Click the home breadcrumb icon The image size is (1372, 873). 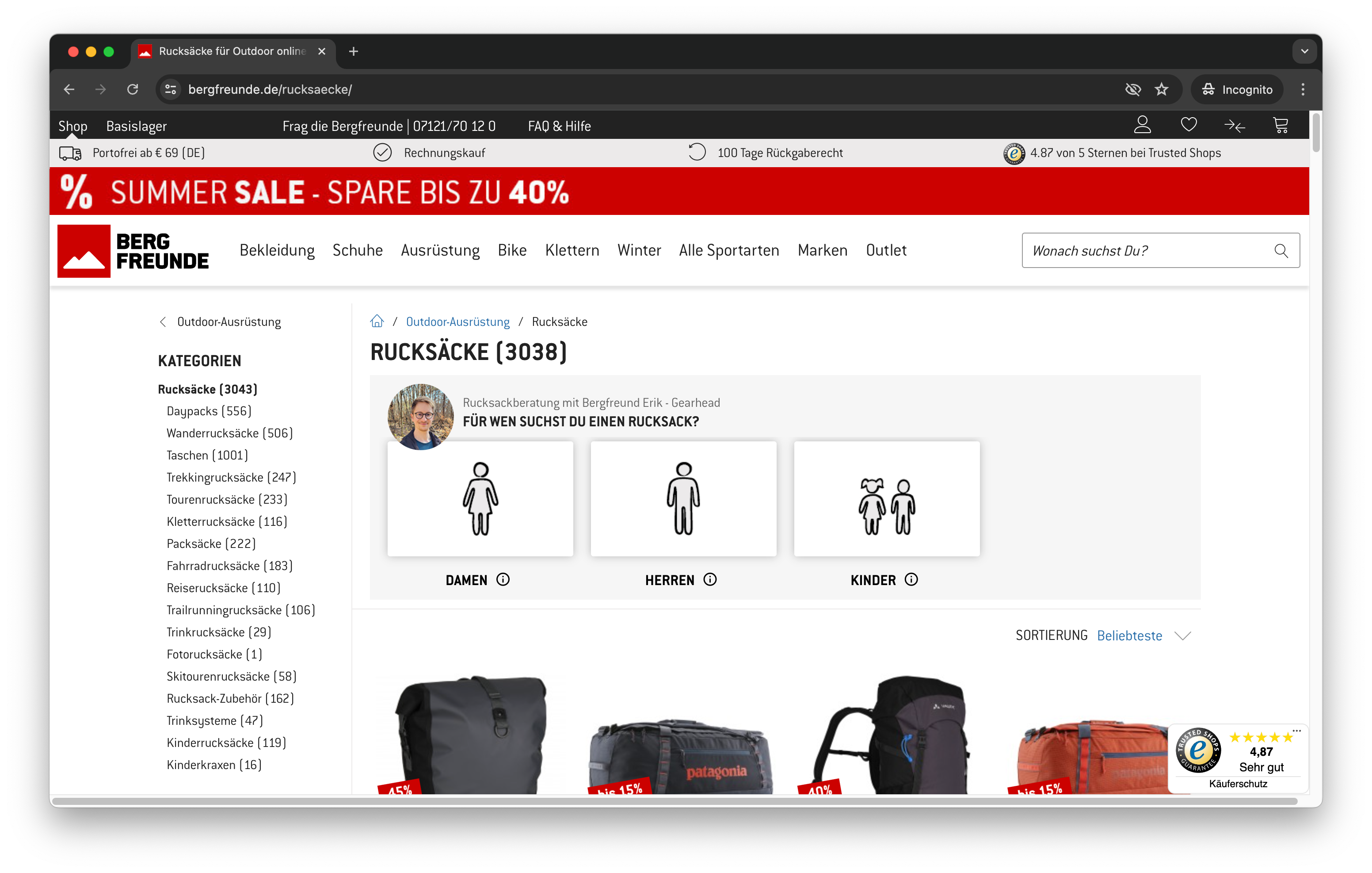click(377, 321)
